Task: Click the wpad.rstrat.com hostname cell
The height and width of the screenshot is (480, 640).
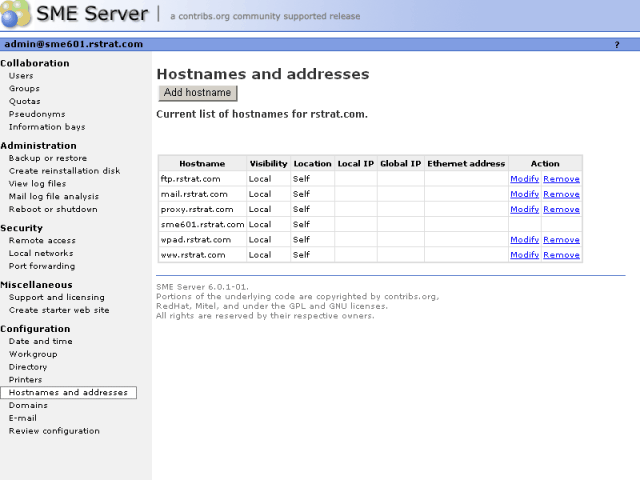Action: pyautogui.click(x=202, y=240)
